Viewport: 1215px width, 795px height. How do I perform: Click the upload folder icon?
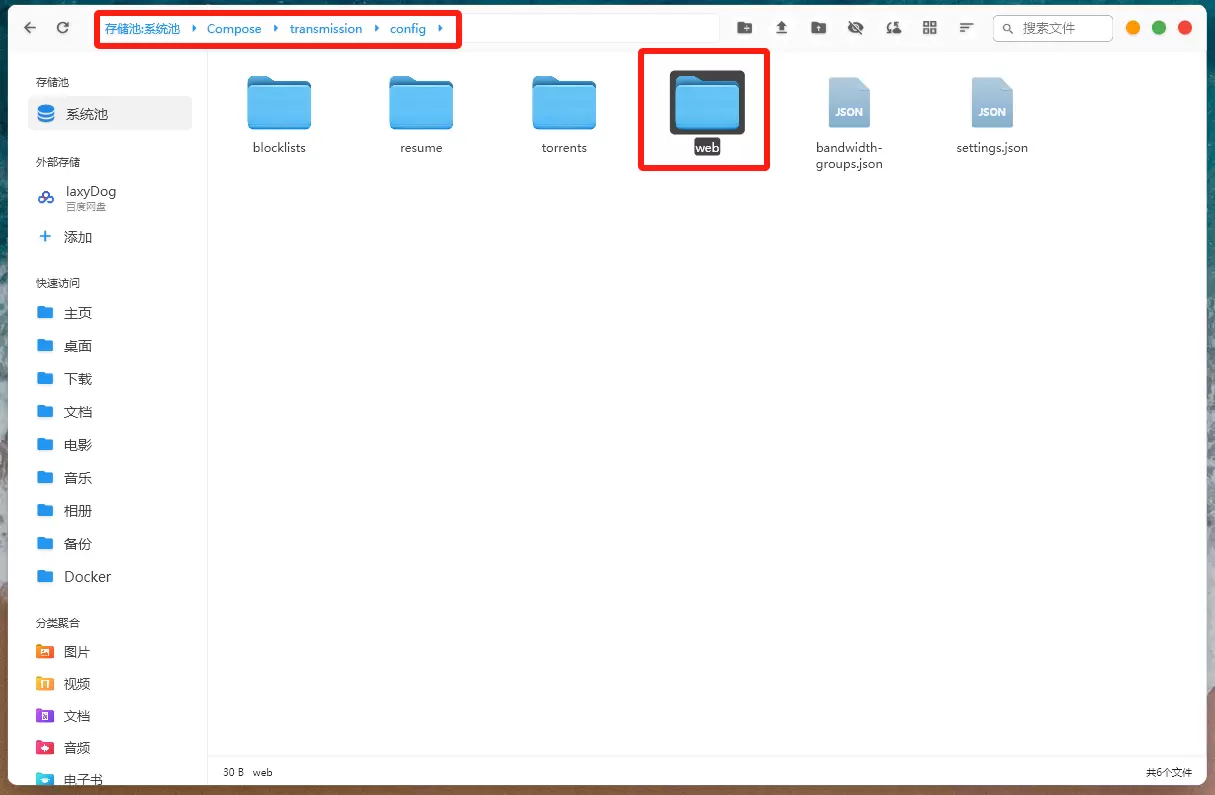(819, 28)
